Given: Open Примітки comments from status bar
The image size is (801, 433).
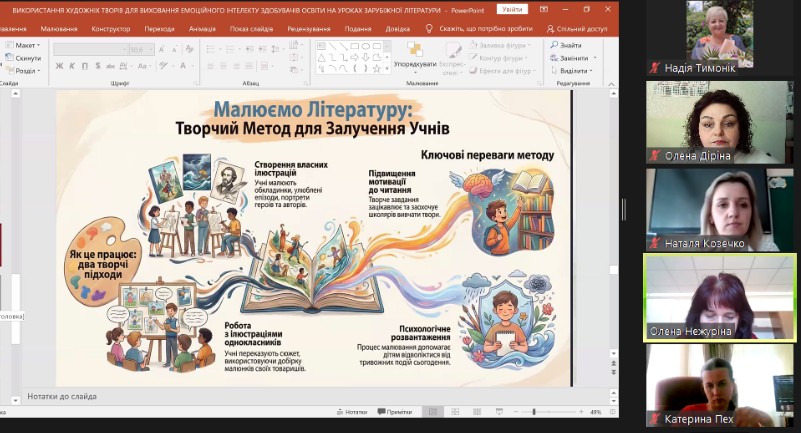Looking at the screenshot, I should (395, 412).
